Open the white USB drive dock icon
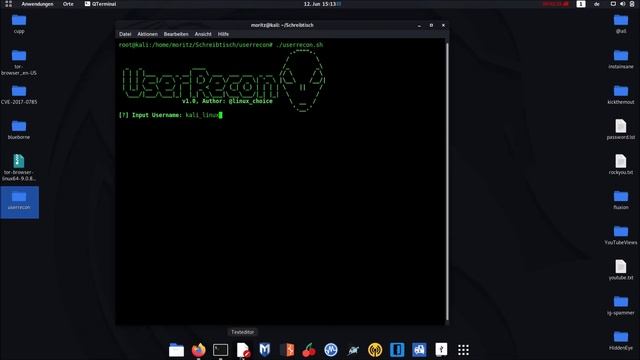The width and height of the screenshot is (640, 360). [441, 350]
